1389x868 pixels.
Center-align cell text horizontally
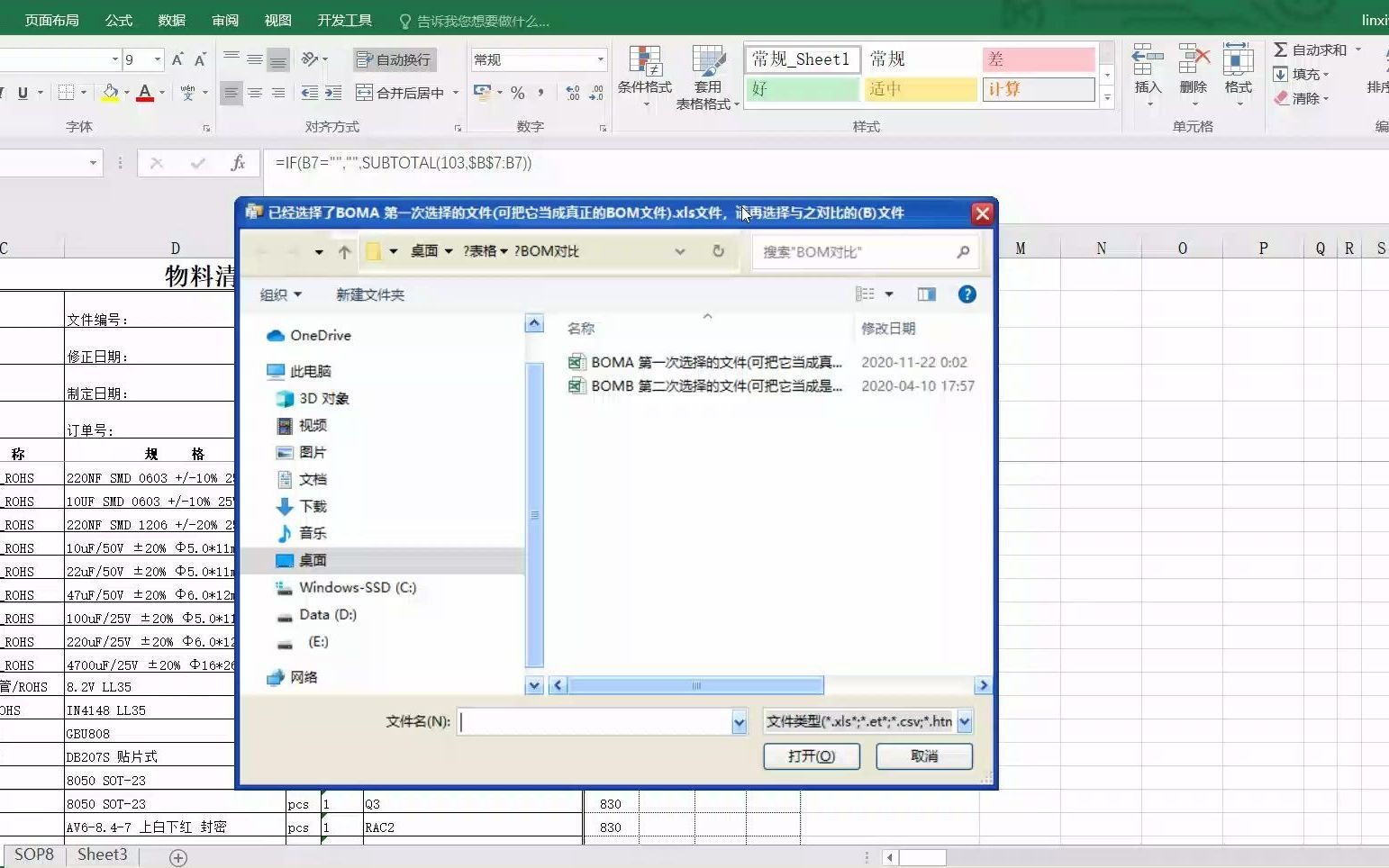click(x=255, y=93)
